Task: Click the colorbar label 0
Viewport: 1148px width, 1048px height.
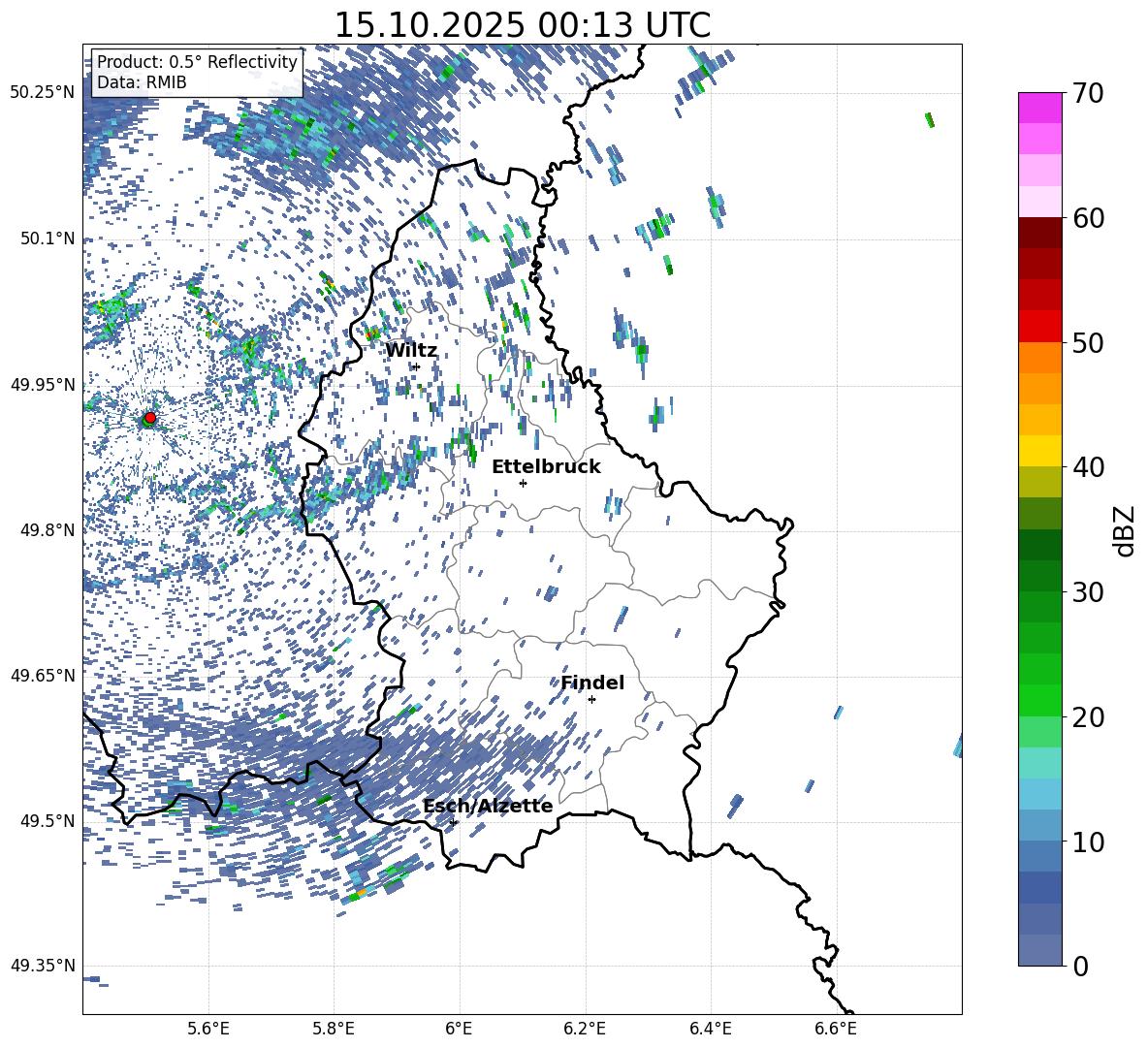Action: coord(1079,966)
